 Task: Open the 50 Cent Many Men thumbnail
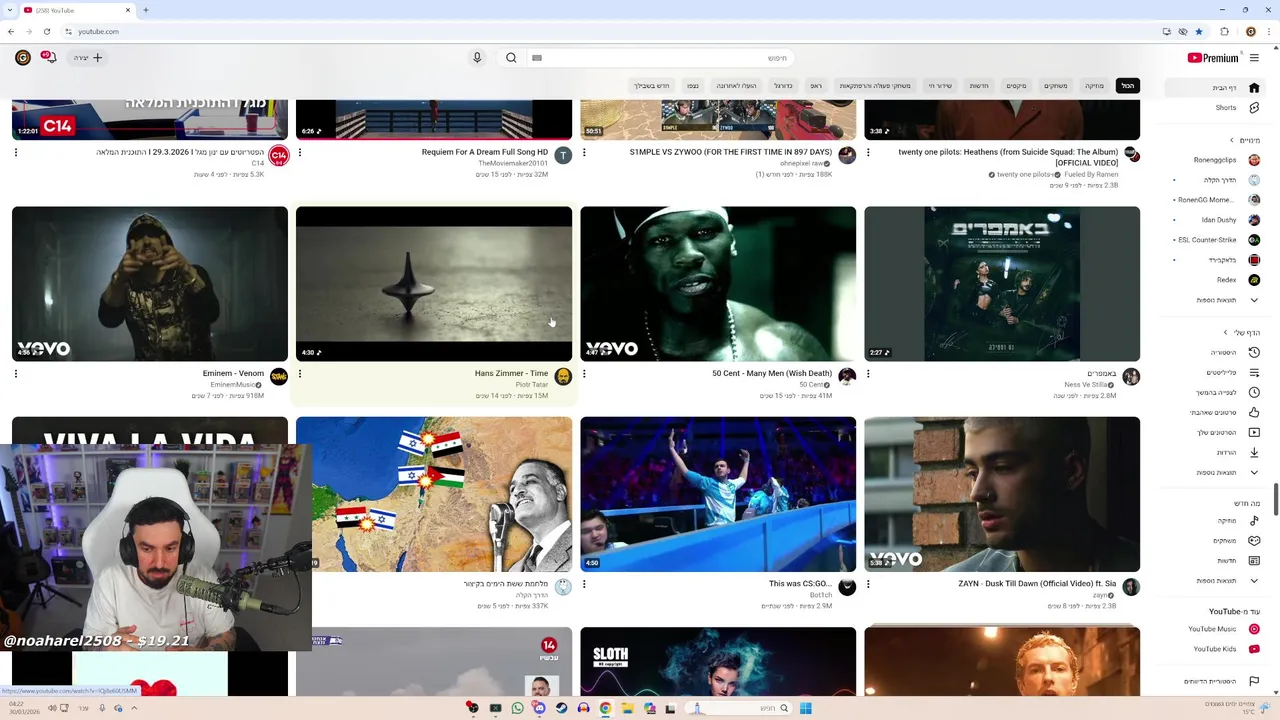click(x=718, y=284)
